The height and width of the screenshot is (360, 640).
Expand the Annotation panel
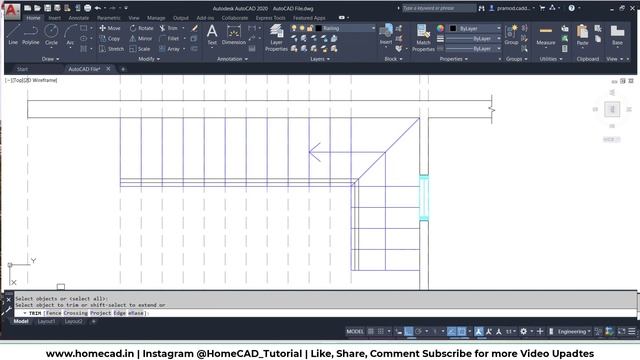click(232, 59)
